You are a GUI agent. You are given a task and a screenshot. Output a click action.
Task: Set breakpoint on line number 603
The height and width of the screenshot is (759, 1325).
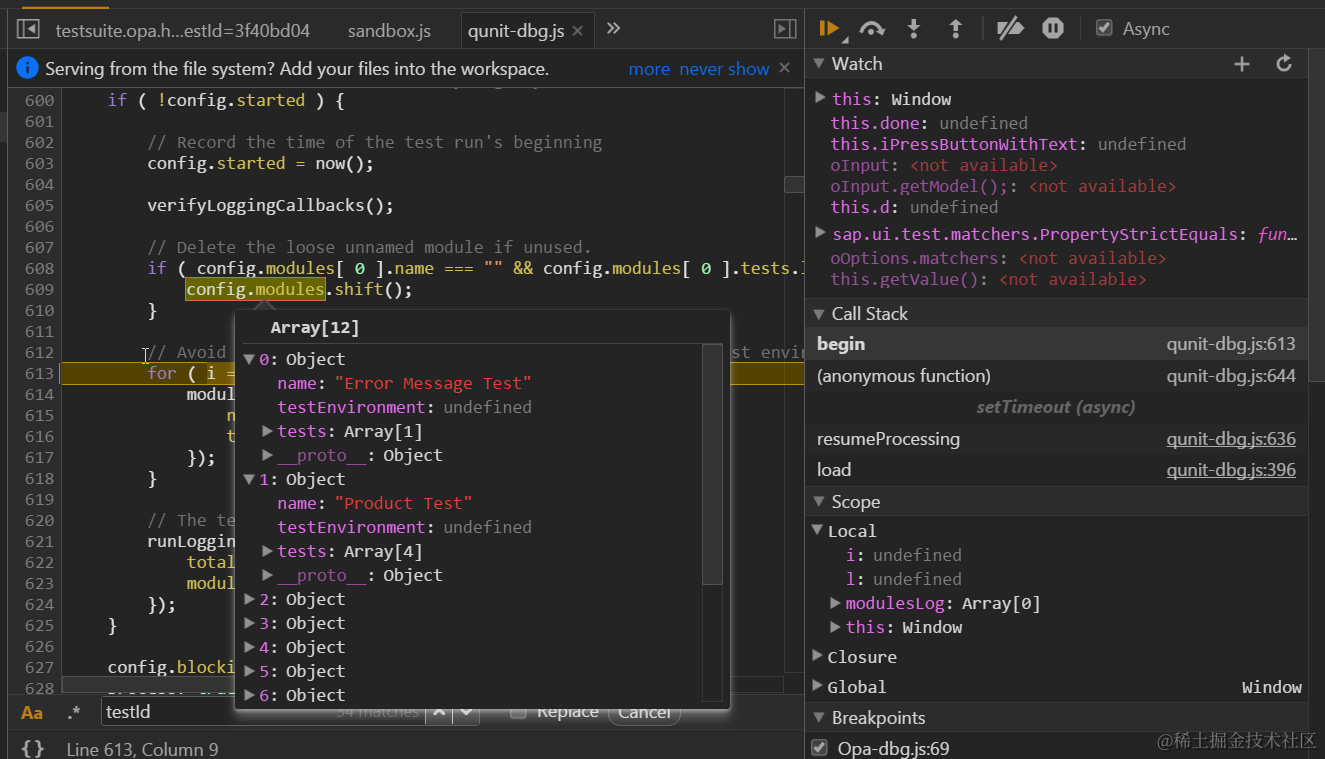(39, 163)
